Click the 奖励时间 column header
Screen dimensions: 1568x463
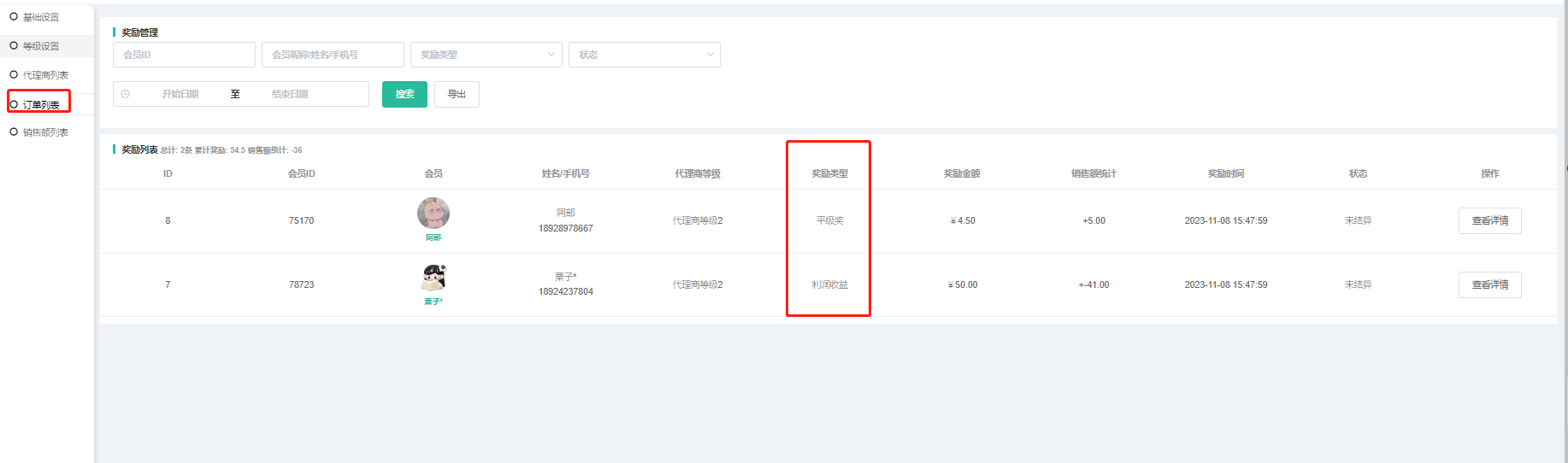(x=1225, y=173)
